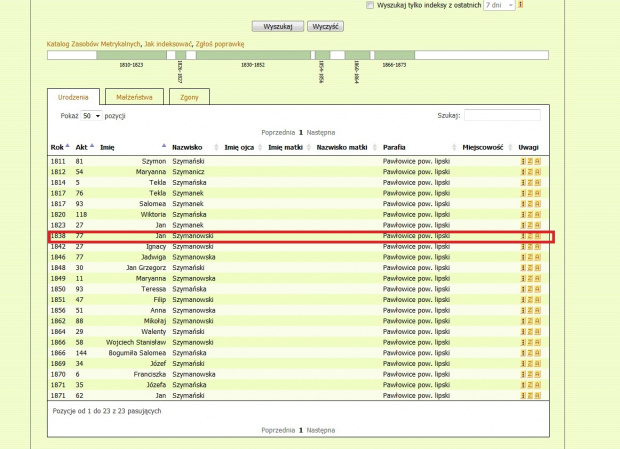Sort by Parafia column header
The width and height of the screenshot is (620, 449).
tap(394, 147)
